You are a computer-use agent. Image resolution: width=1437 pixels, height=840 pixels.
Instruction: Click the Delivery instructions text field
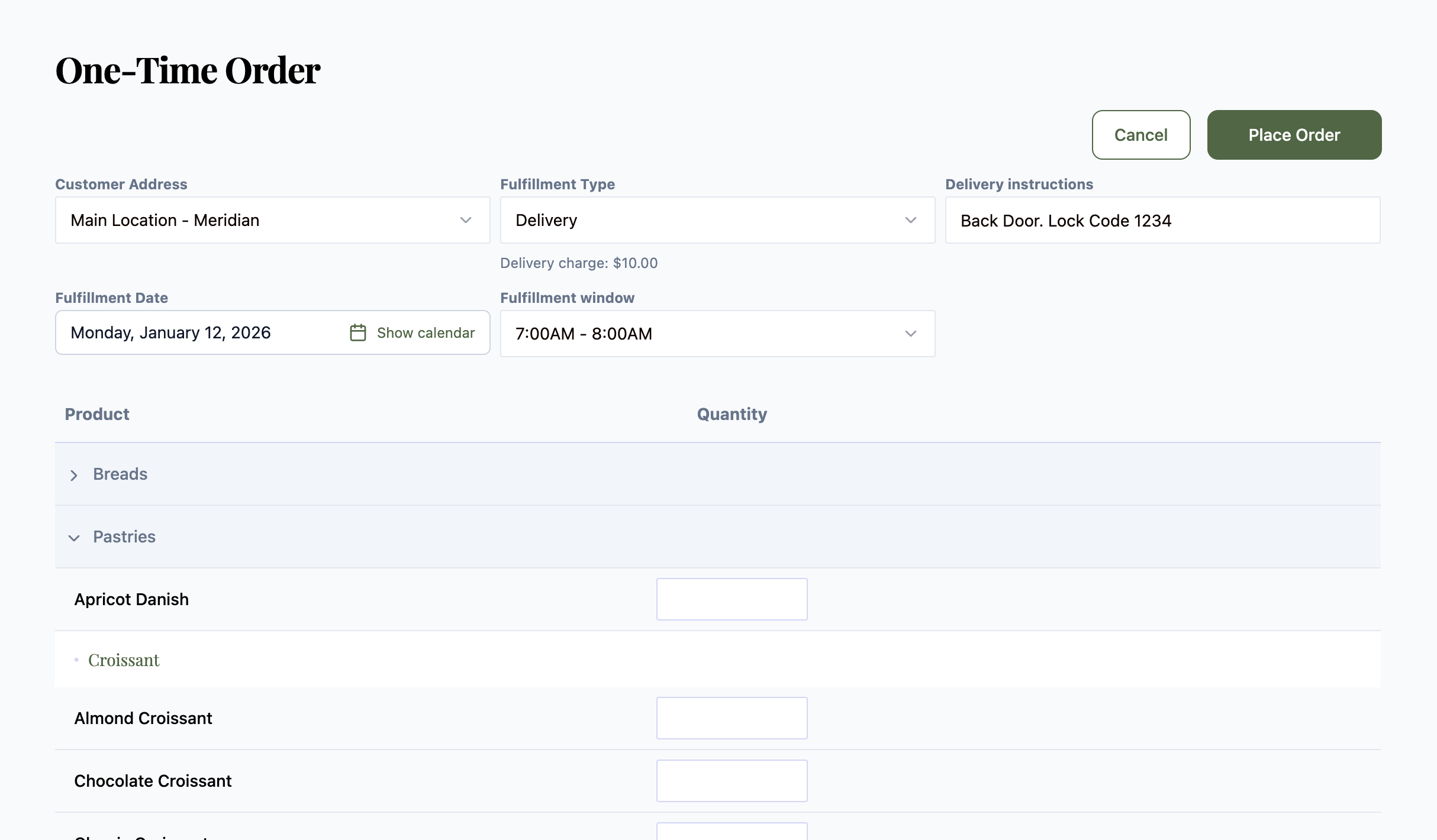pos(1162,220)
